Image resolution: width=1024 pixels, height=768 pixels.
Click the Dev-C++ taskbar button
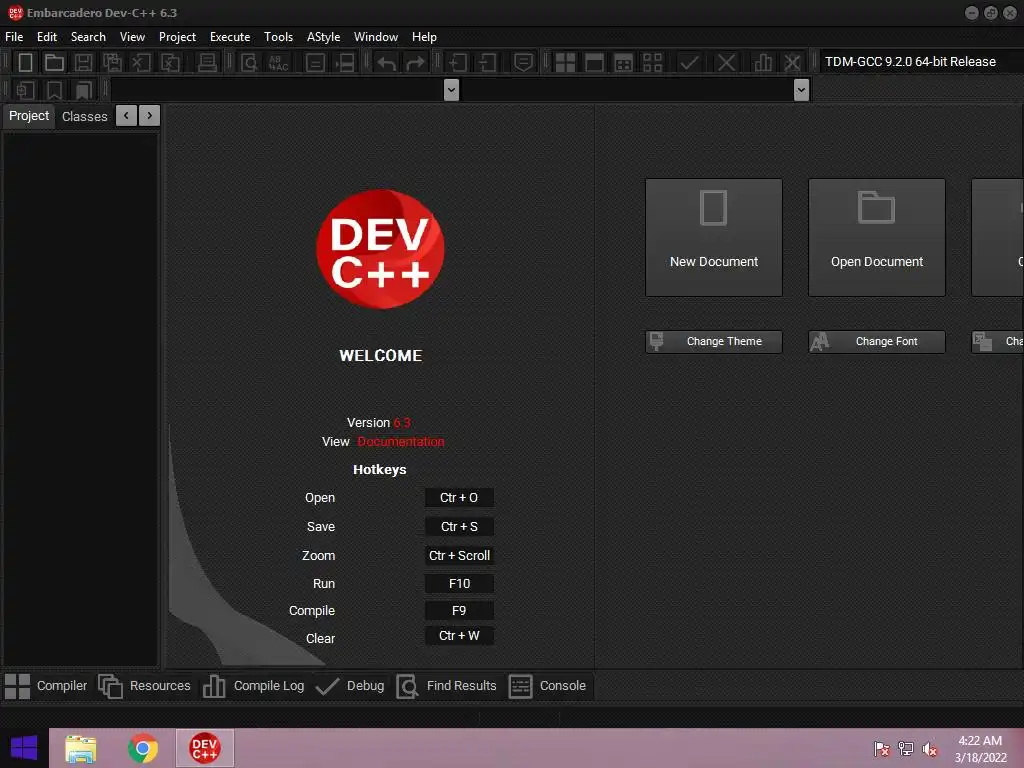coord(204,748)
